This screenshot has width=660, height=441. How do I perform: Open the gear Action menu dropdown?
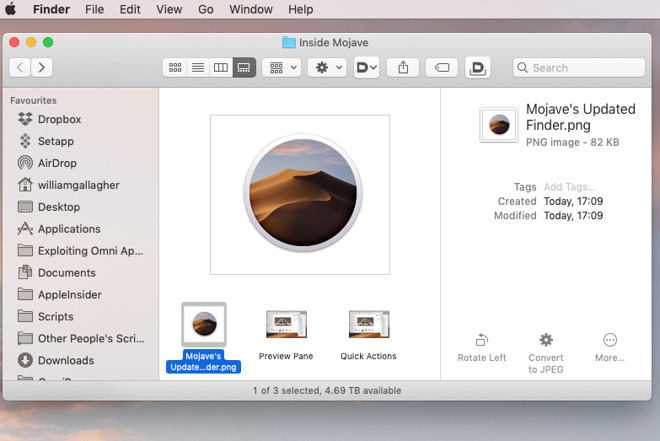(327, 67)
